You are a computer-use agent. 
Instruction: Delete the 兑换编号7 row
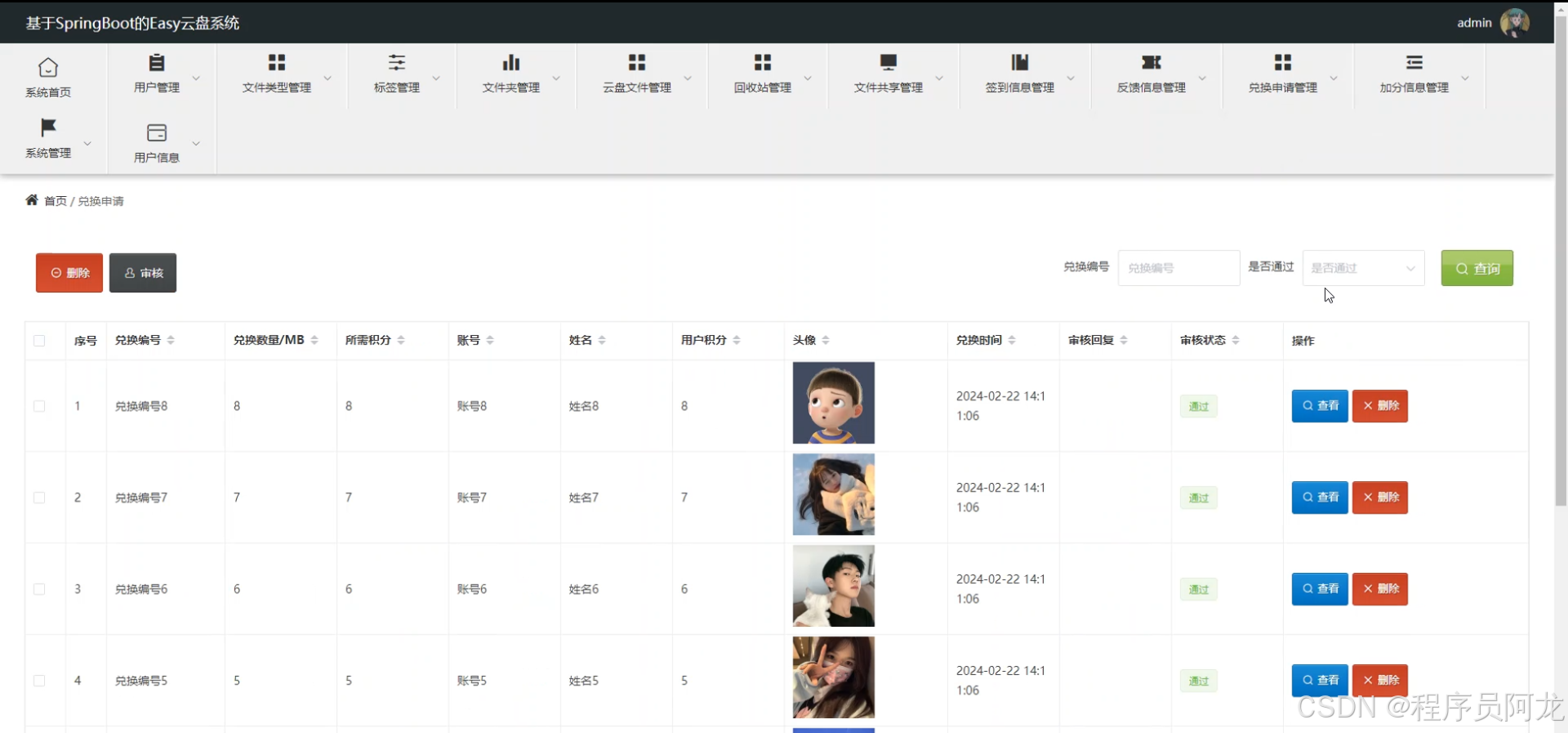[x=1380, y=498]
